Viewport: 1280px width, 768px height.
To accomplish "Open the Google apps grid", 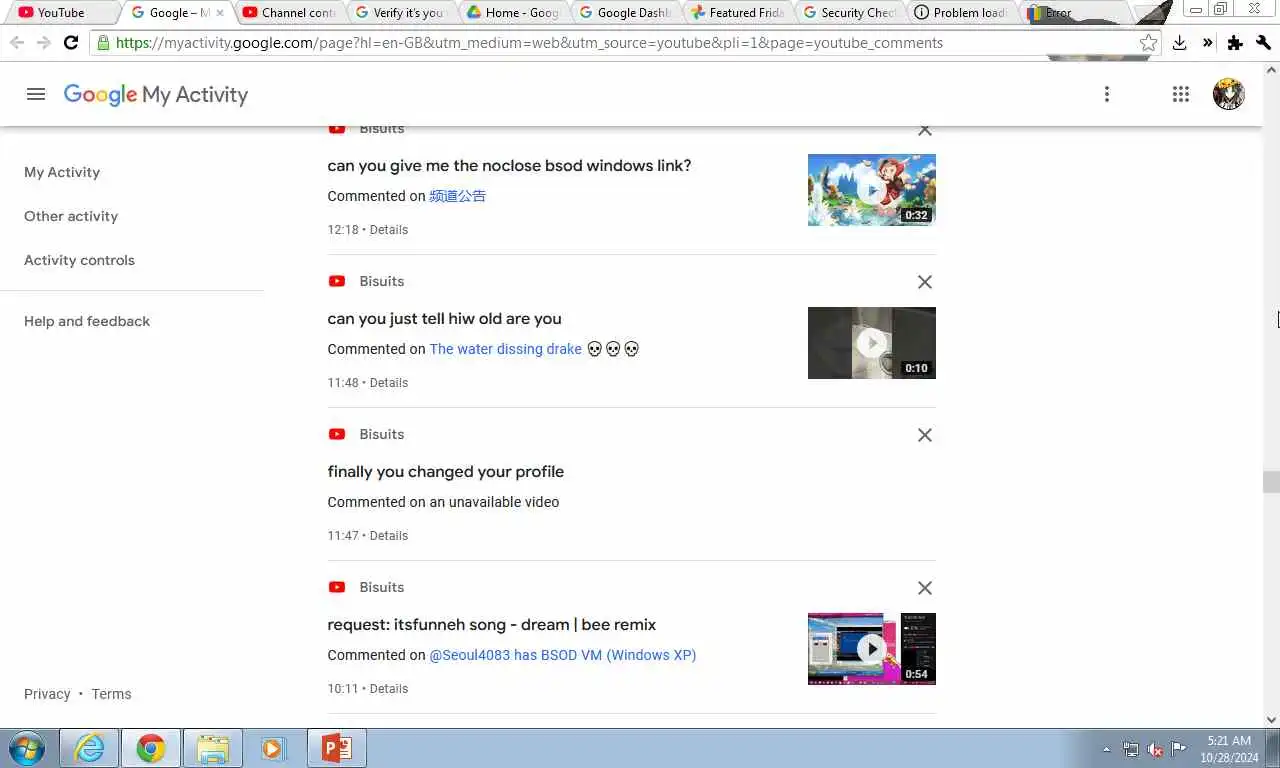I will pyautogui.click(x=1181, y=94).
